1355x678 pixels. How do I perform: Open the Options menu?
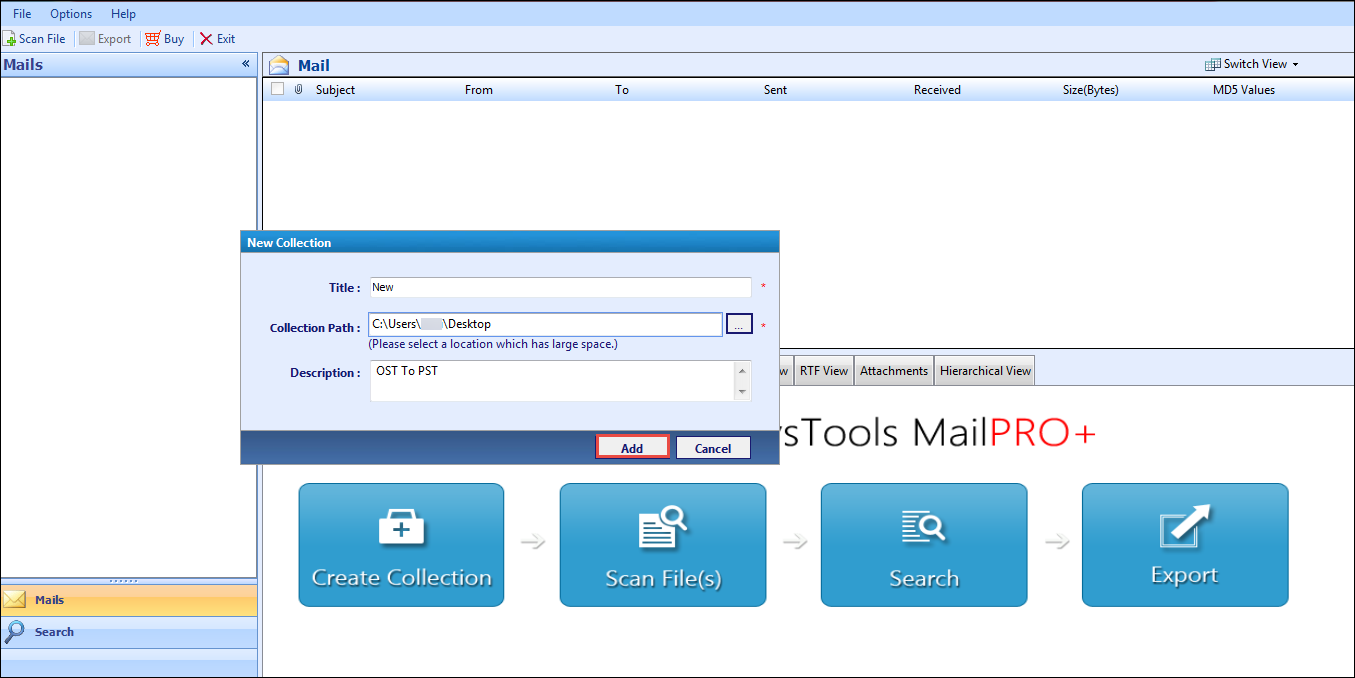71,14
